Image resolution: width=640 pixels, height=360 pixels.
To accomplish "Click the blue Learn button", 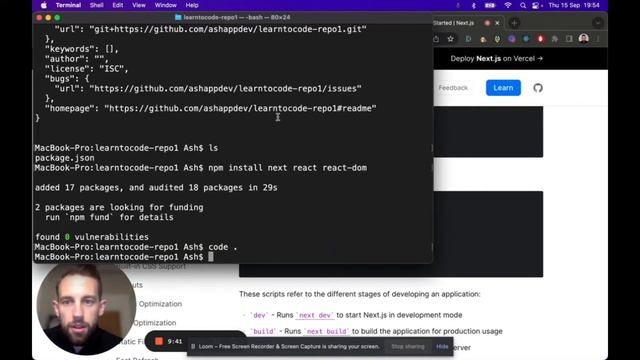I will 503,88.
